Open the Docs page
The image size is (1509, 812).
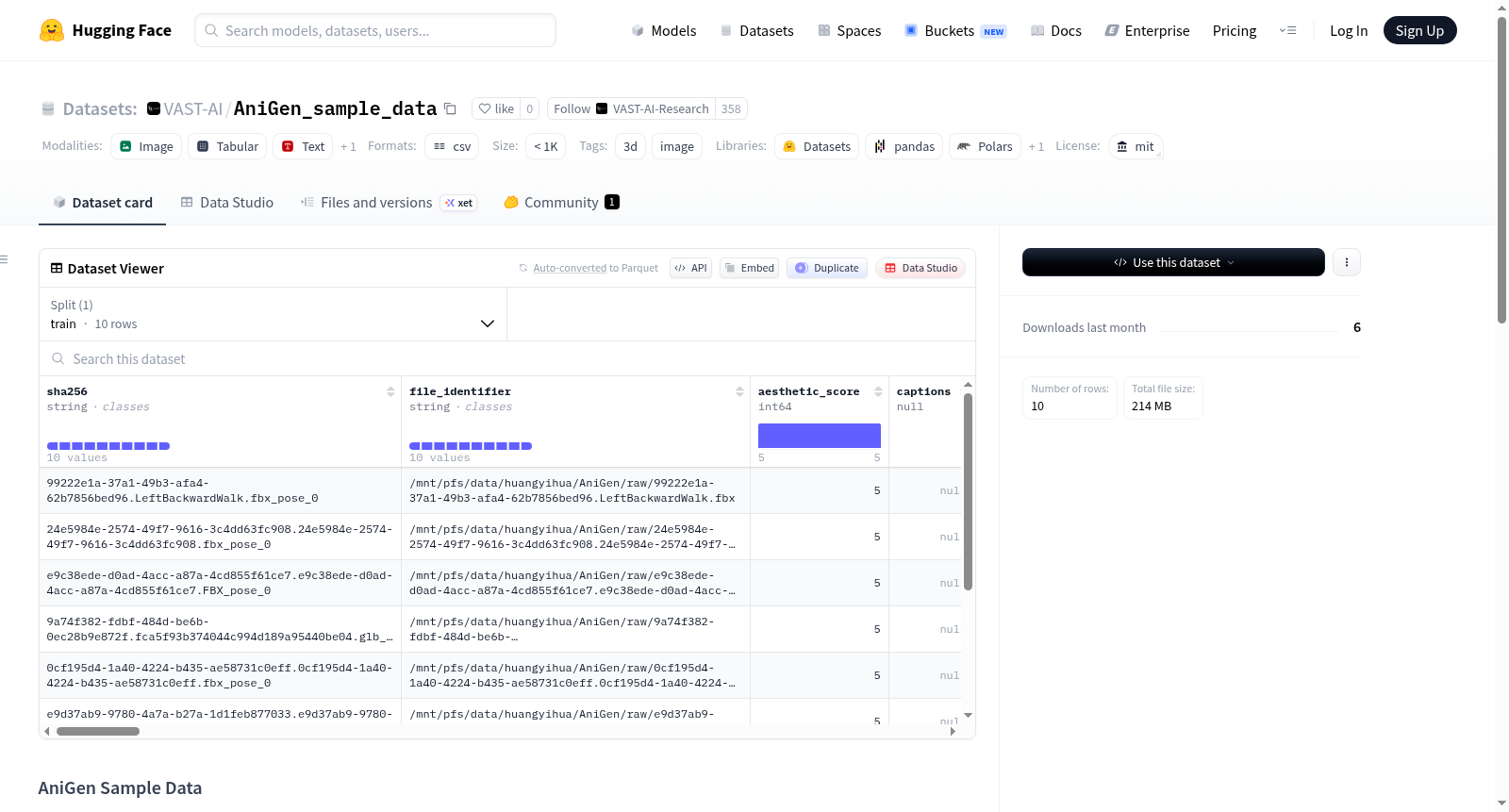[1055, 31]
